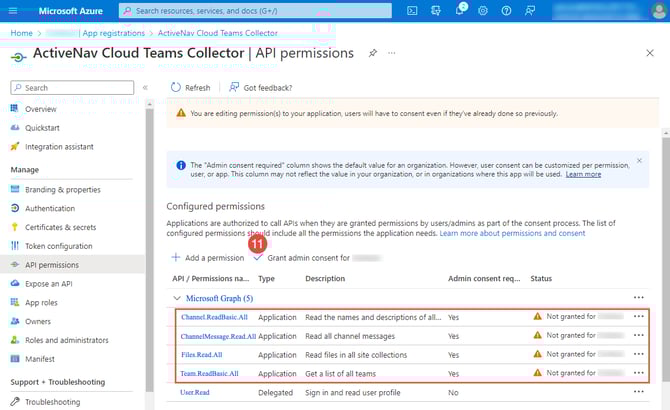Image resolution: width=670 pixels, height=410 pixels.
Task: Go to App registrations breadcrumb
Action: pyautogui.click(x=114, y=33)
